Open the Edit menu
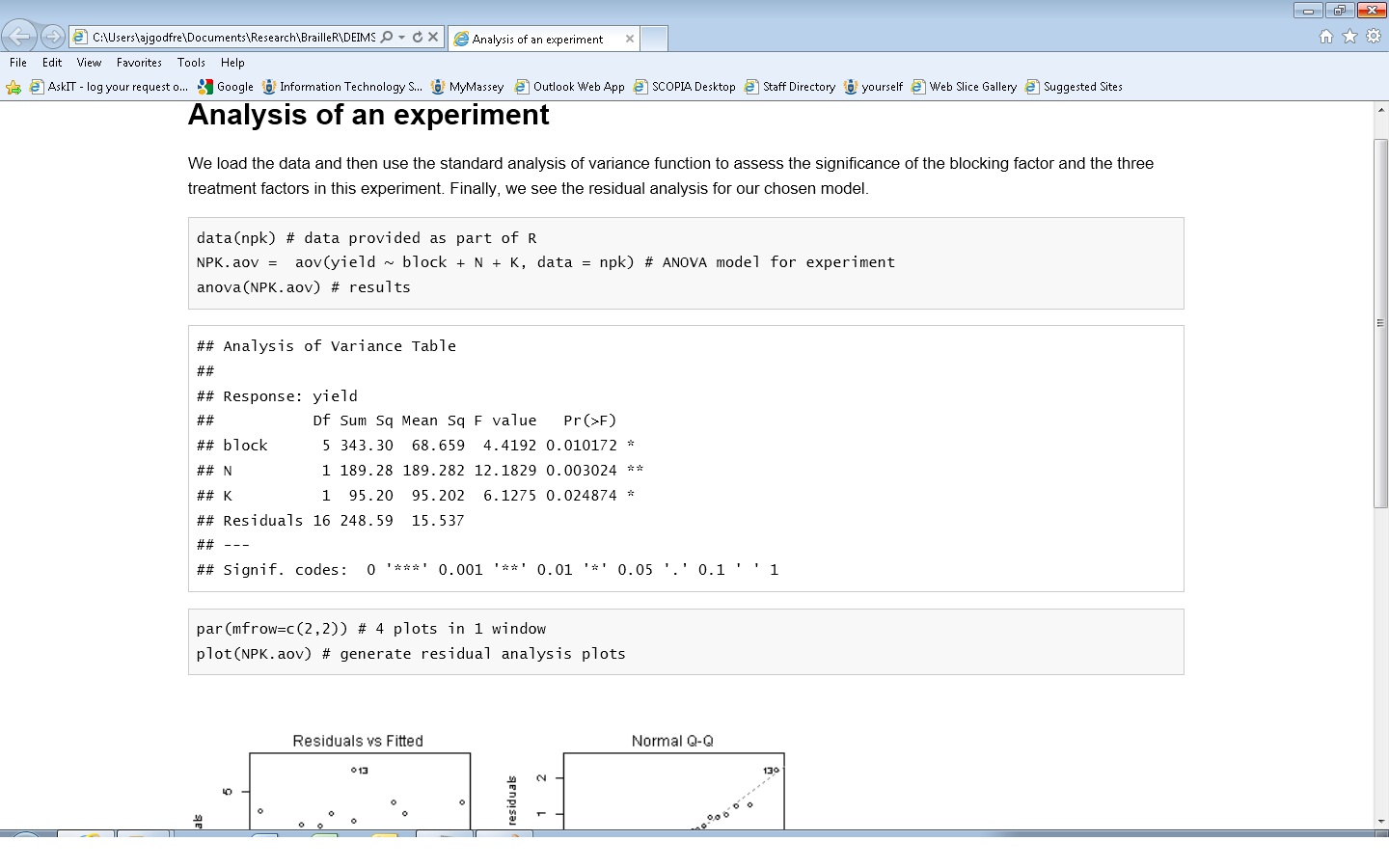This screenshot has height=868, width=1389. point(52,62)
